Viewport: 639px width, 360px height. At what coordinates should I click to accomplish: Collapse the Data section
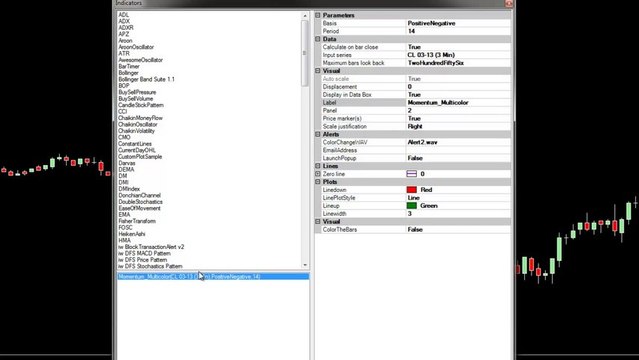[318, 39]
